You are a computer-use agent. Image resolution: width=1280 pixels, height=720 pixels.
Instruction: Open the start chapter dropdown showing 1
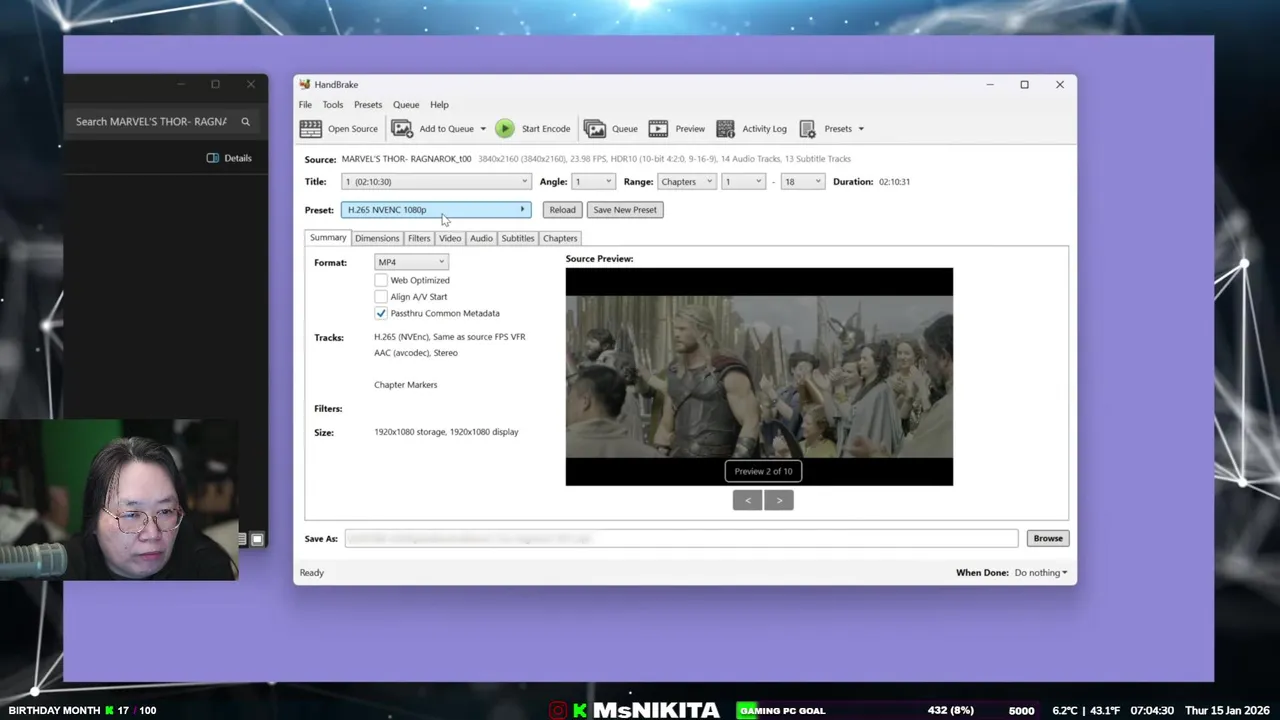point(743,182)
